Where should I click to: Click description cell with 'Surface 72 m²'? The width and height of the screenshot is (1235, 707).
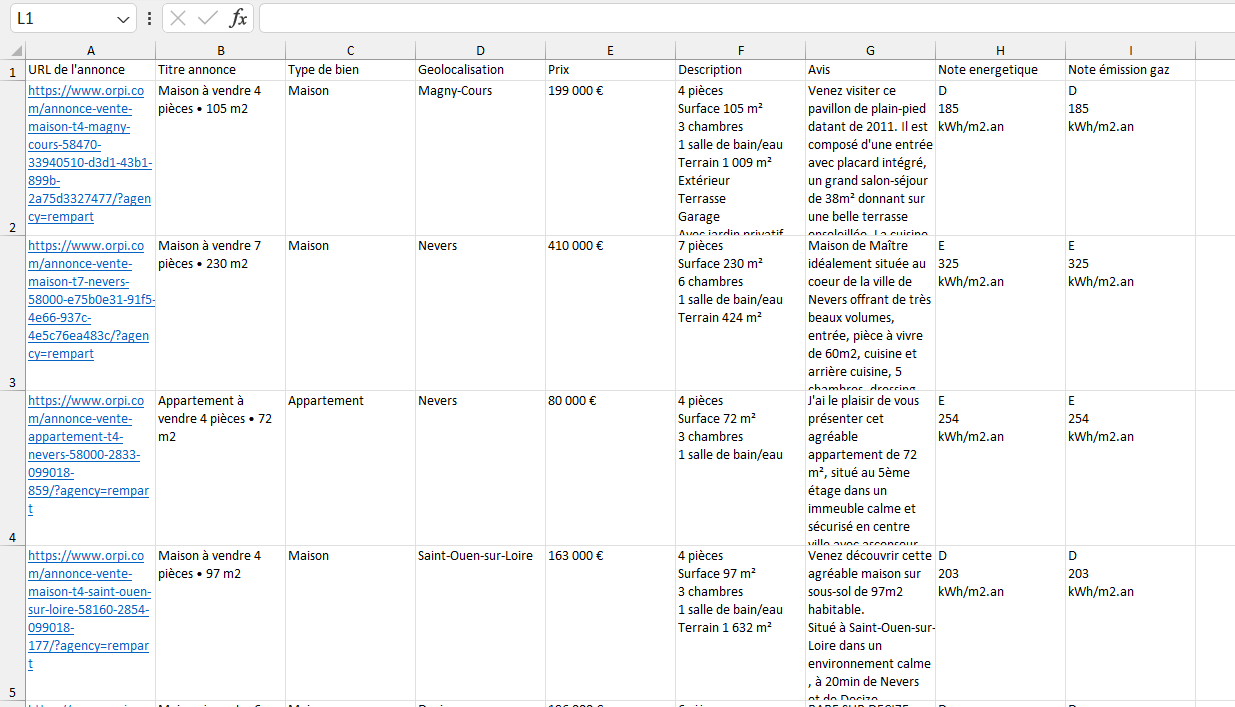(x=741, y=468)
